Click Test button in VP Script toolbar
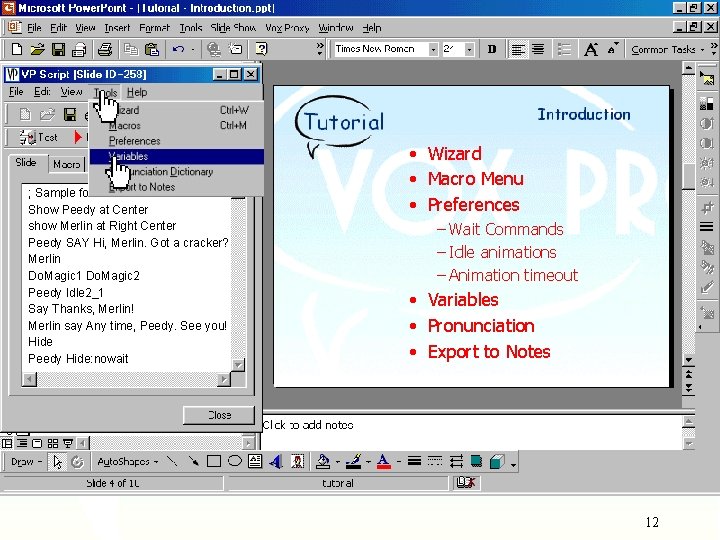The width and height of the screenshot is (720, 540). coord(39,137)
